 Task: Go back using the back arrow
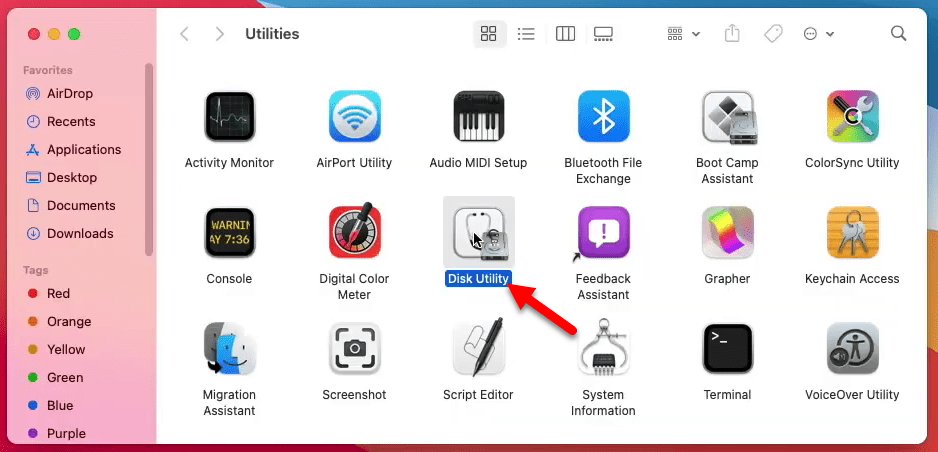(x=185, y=34)
